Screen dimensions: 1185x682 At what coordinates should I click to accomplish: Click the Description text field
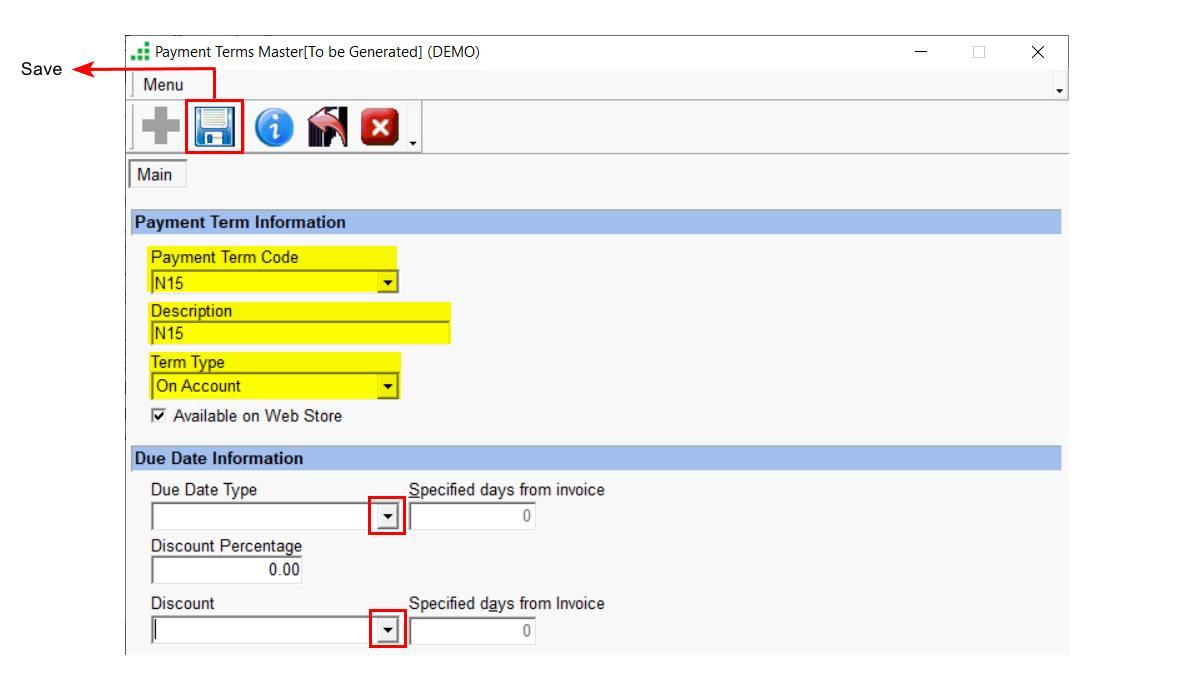pos(300,334)
